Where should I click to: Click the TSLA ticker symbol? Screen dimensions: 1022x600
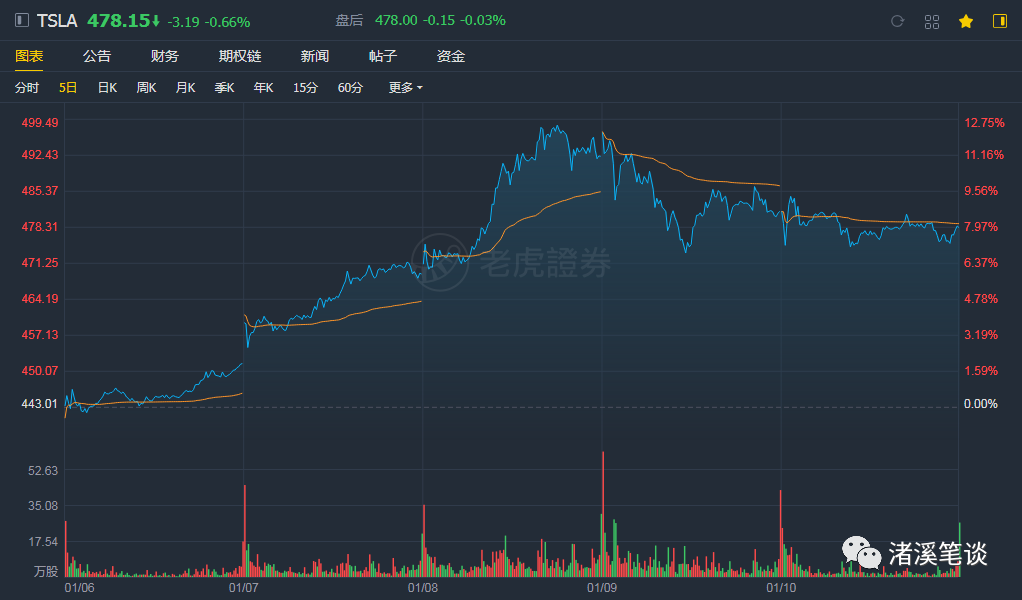[59, 21]
